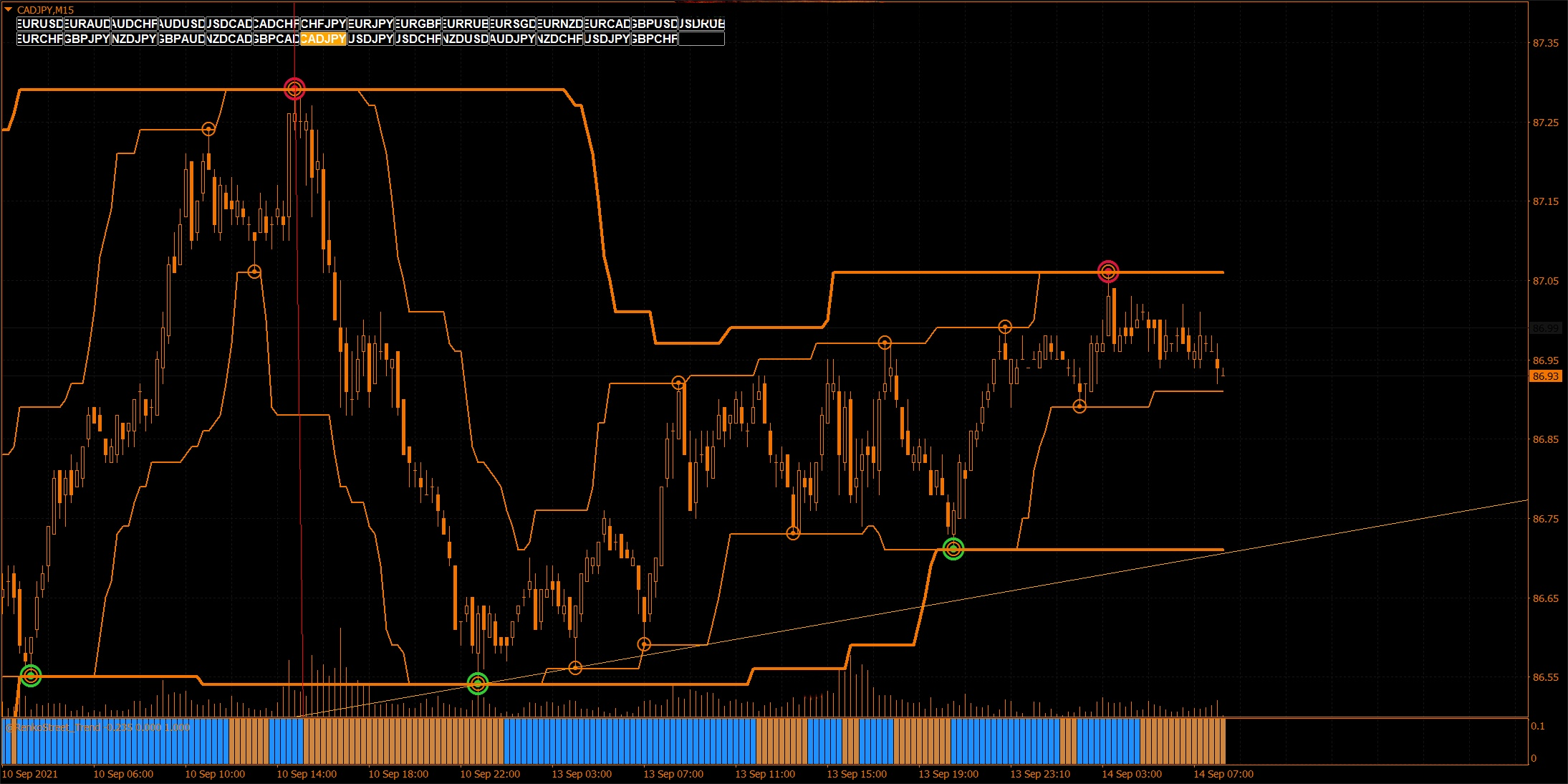Screen dimensions: 1568x784
Task: Click green target marker at far-left low
Action: click(30, 675)
